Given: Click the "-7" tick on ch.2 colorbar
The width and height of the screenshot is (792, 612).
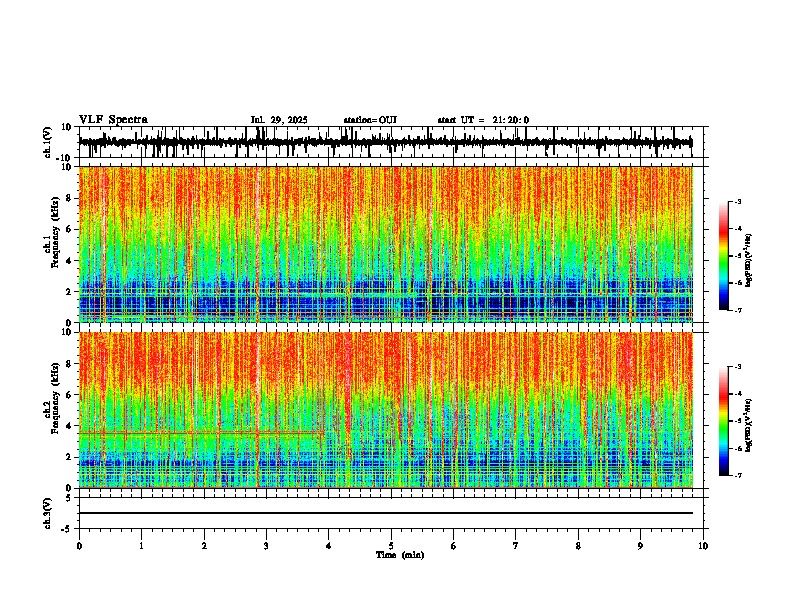Looking at the screenshot, I should tap(737, 475).
